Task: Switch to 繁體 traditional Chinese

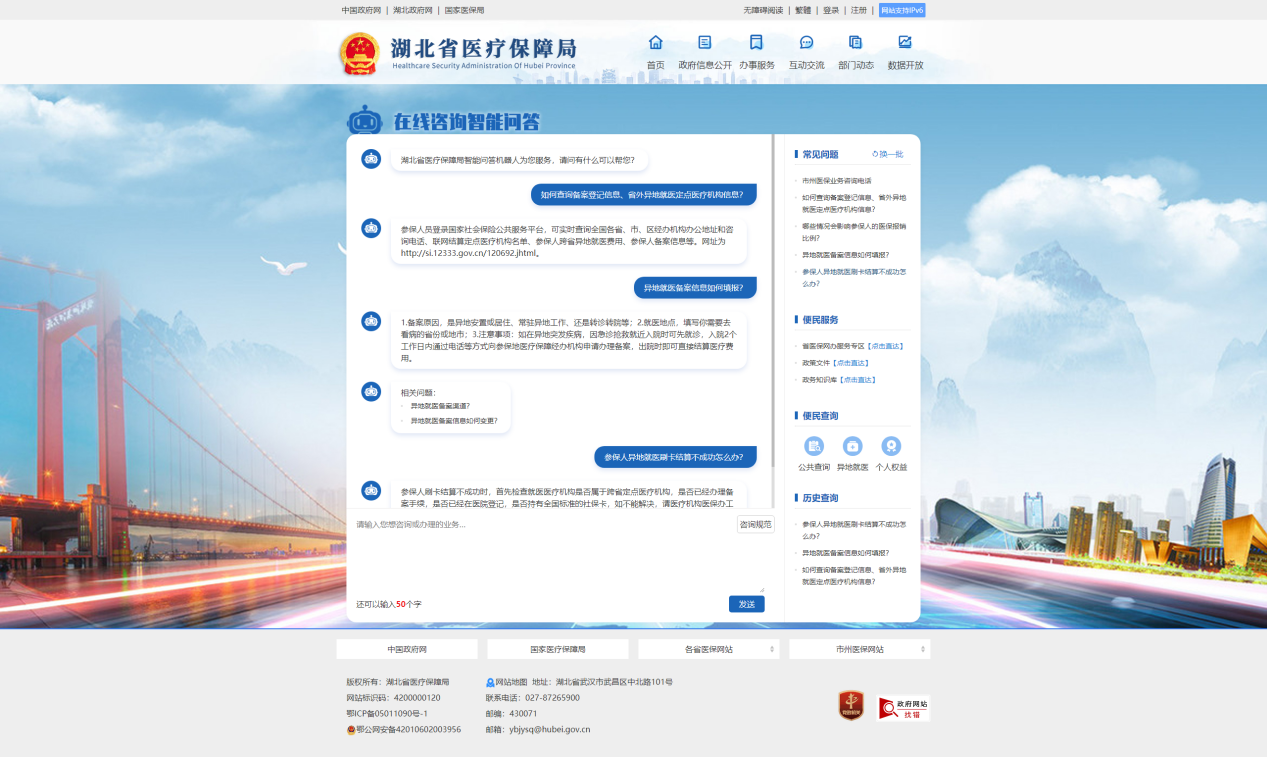Action: coord(803,10)
